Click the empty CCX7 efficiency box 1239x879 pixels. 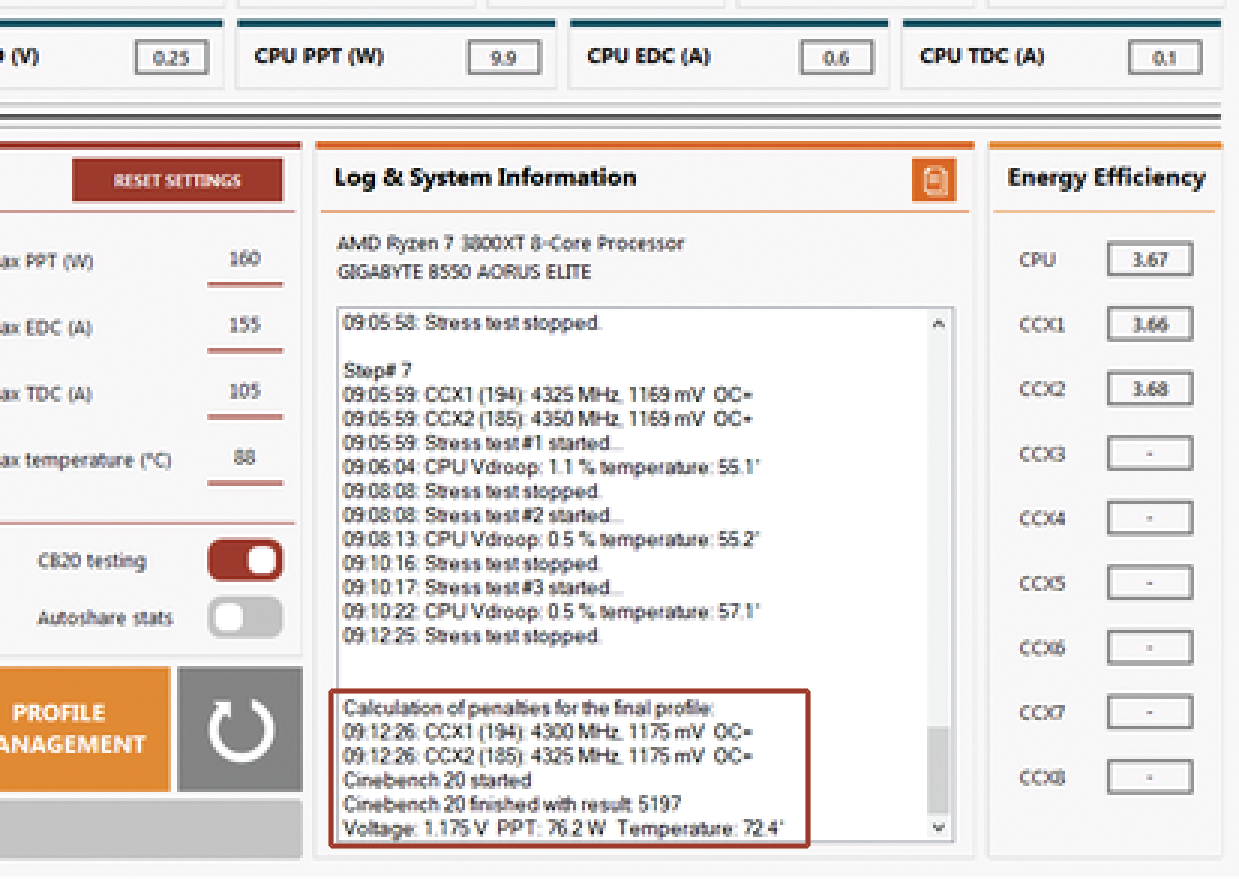tap(1150, 713)
